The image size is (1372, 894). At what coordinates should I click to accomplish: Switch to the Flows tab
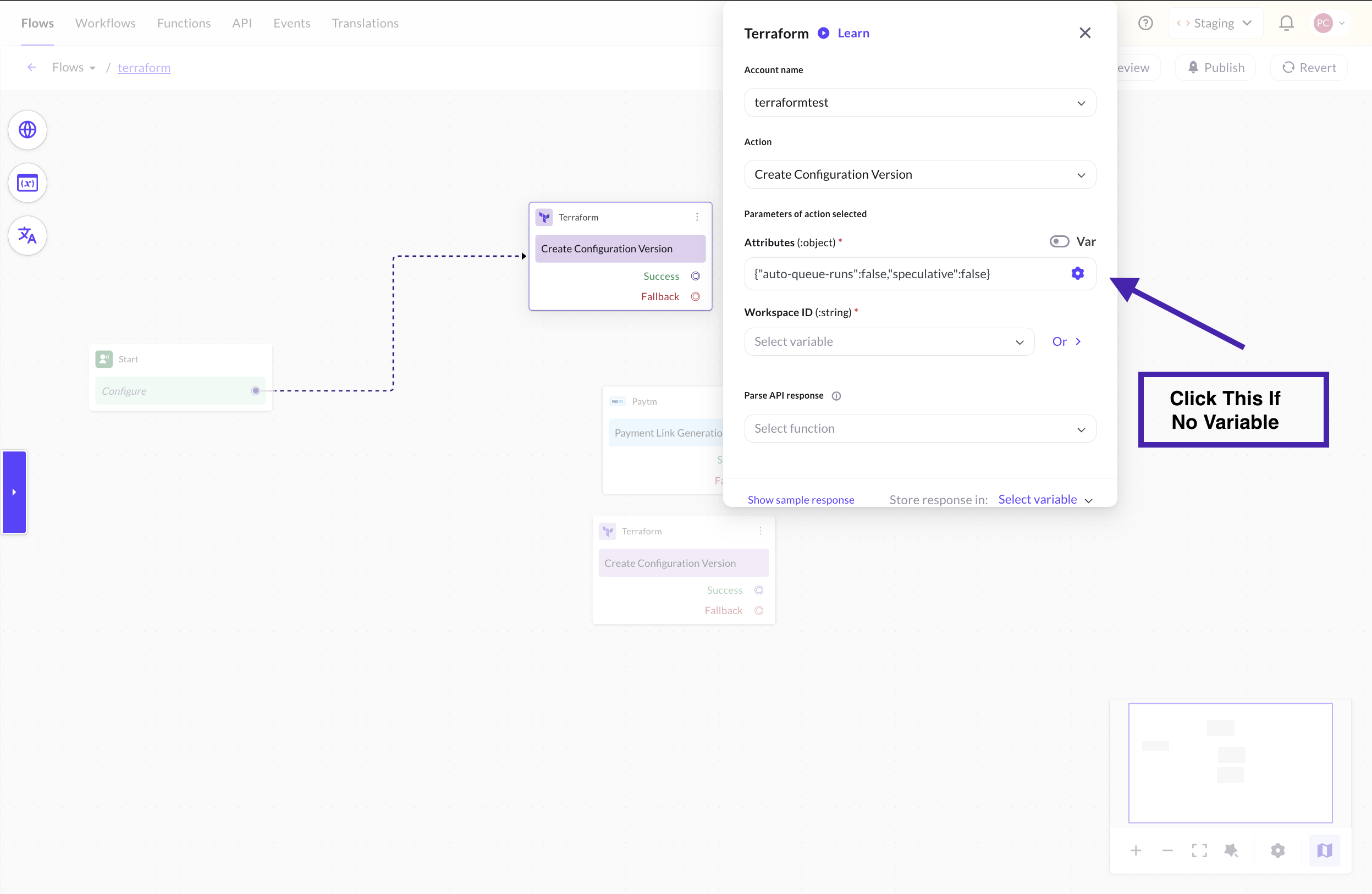[37, 23]
